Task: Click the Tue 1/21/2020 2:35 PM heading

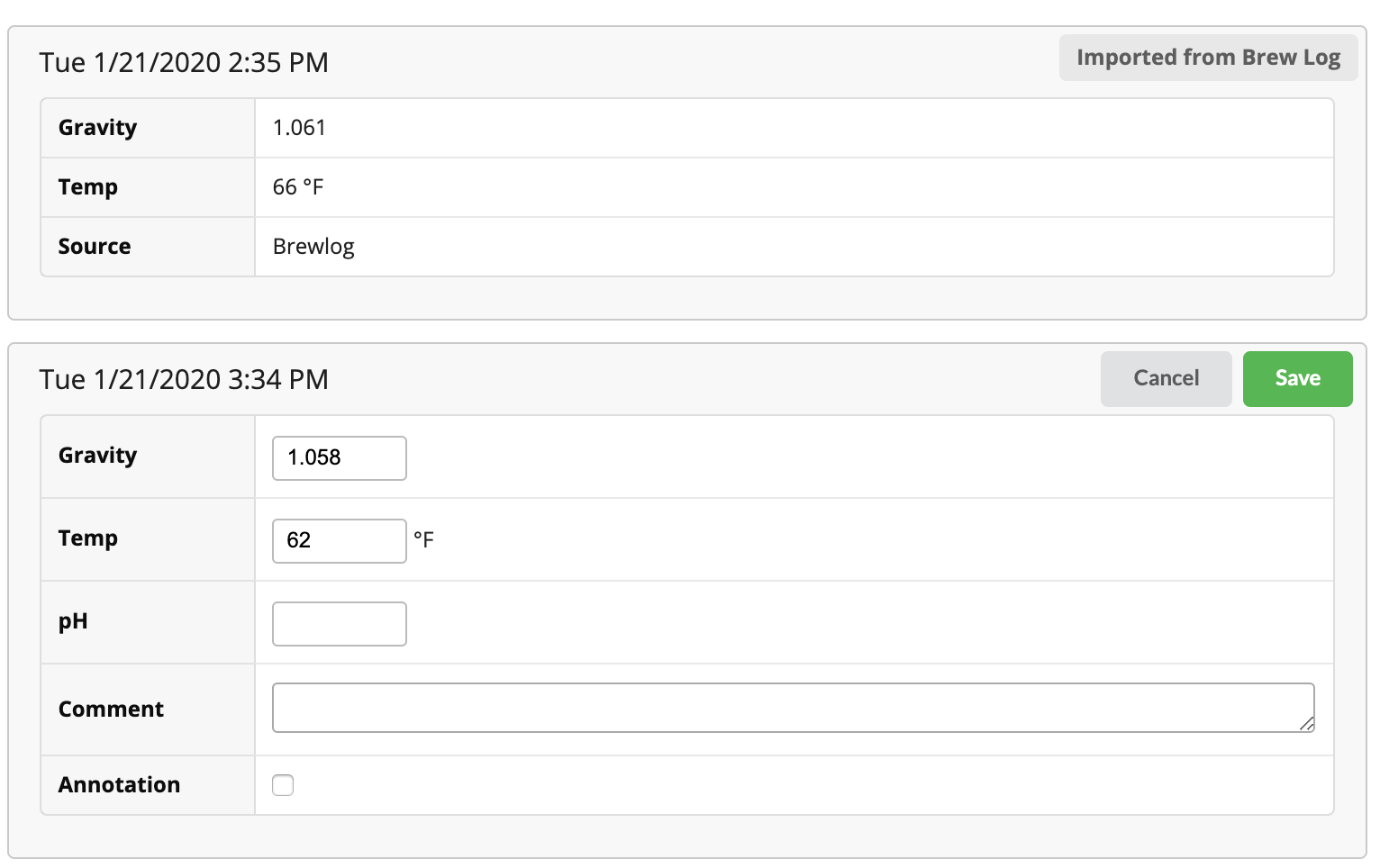Action: click(x=184, y=63)
